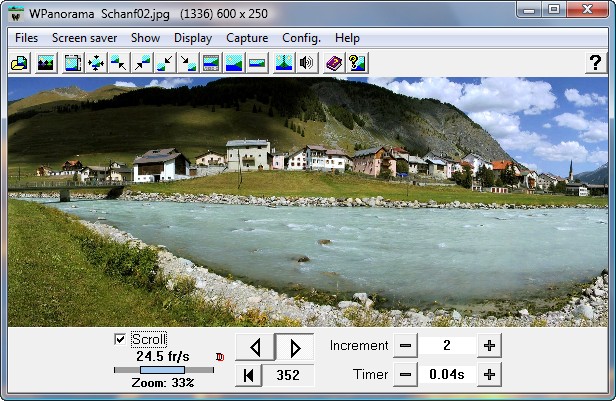Click the small red marker beside frame rate
The image size is (616, 401).
point(220,357)
